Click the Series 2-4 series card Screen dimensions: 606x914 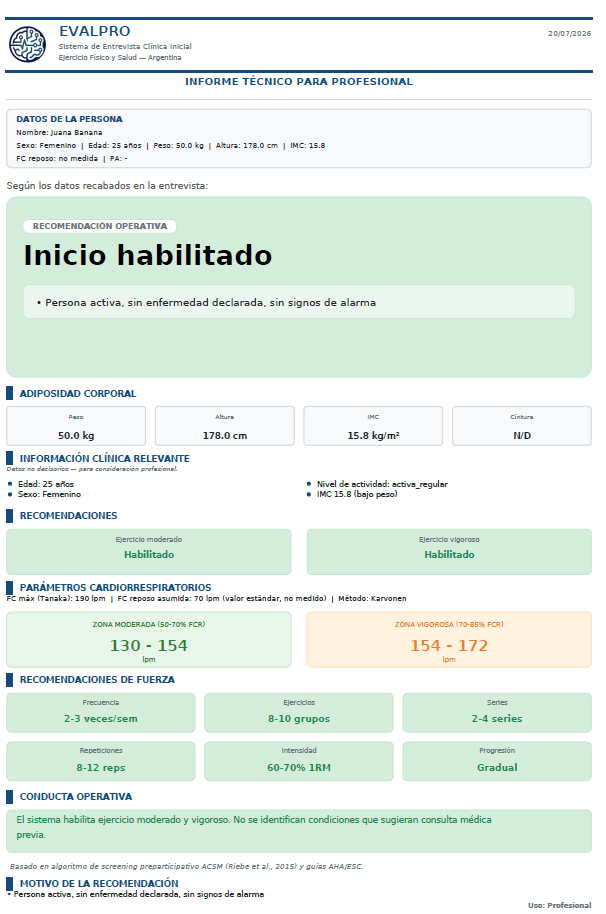point(497,713)
